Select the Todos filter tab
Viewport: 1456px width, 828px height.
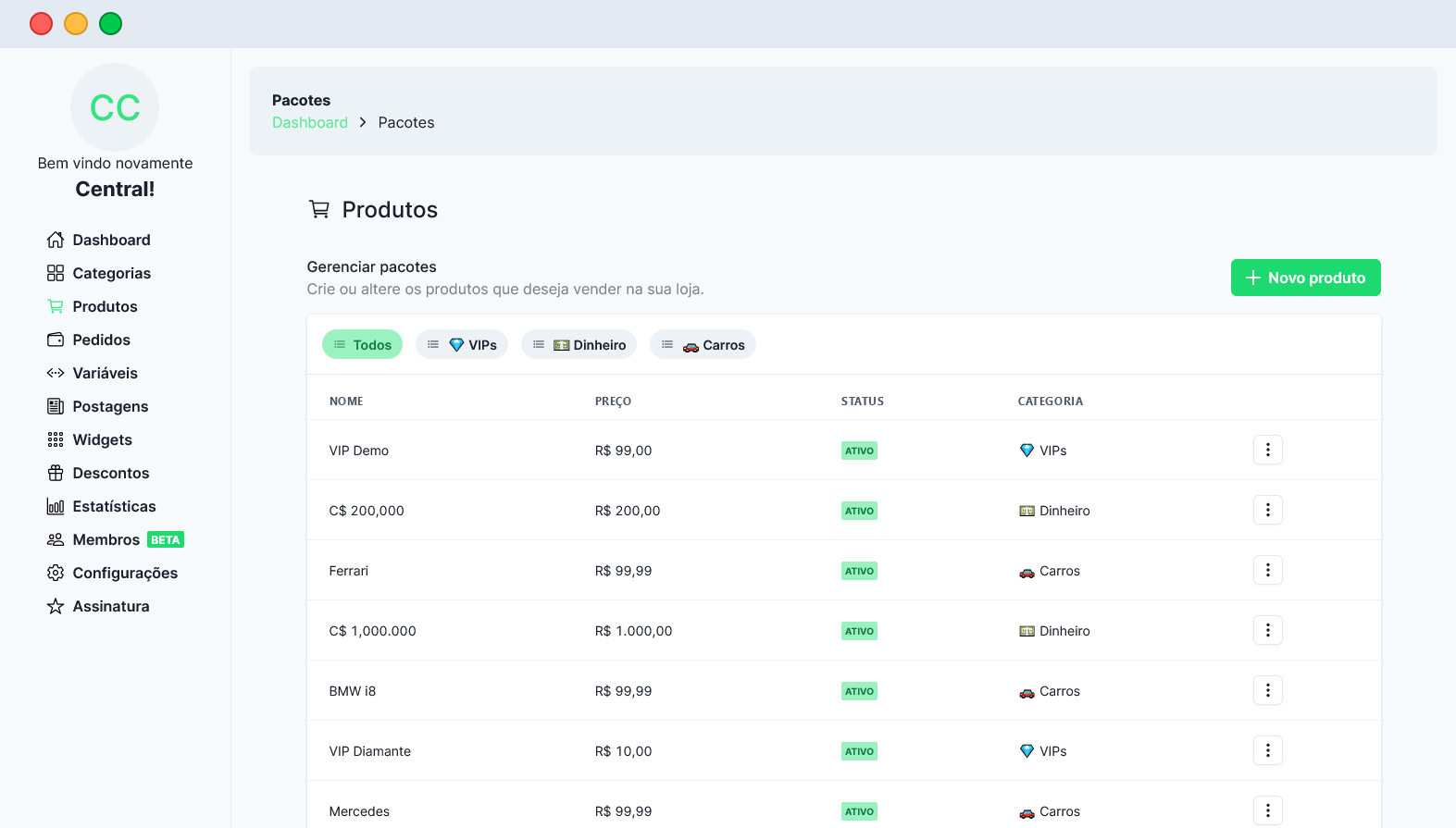point(362,344)
